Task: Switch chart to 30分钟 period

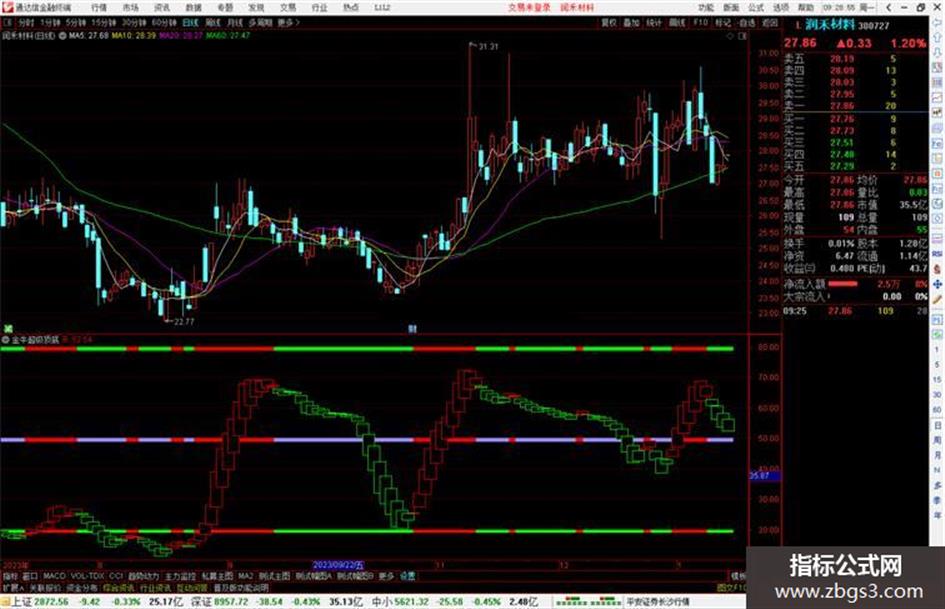Action: pos(134,22)
